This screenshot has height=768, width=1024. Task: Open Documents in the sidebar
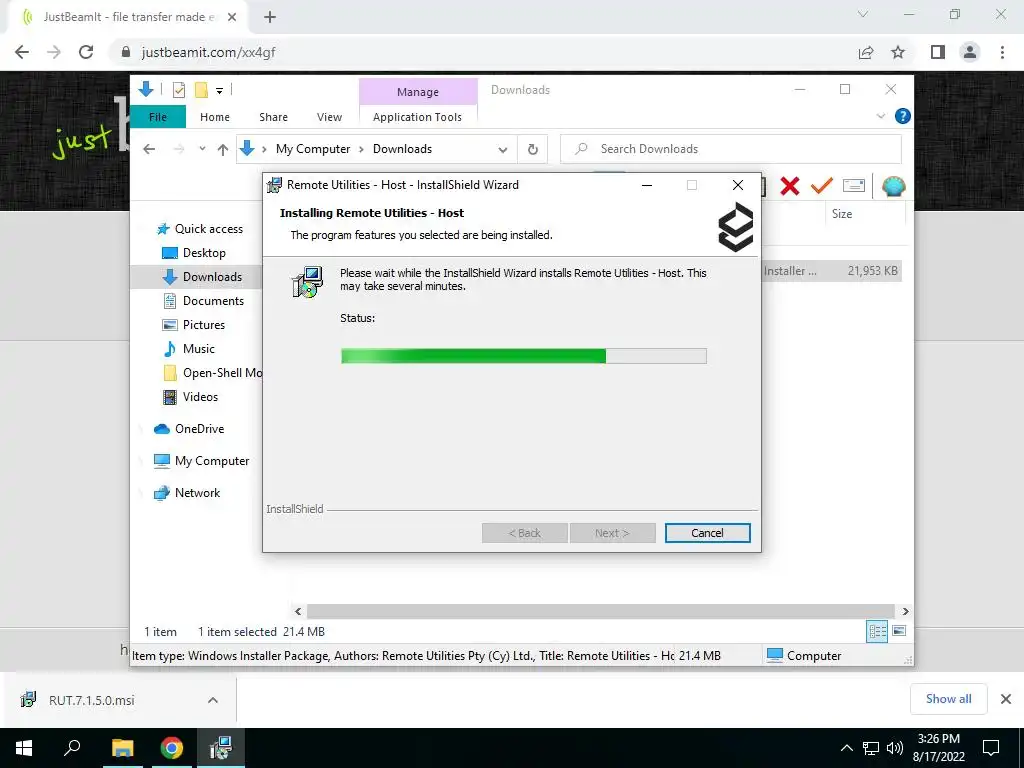(x=203, y=301)
